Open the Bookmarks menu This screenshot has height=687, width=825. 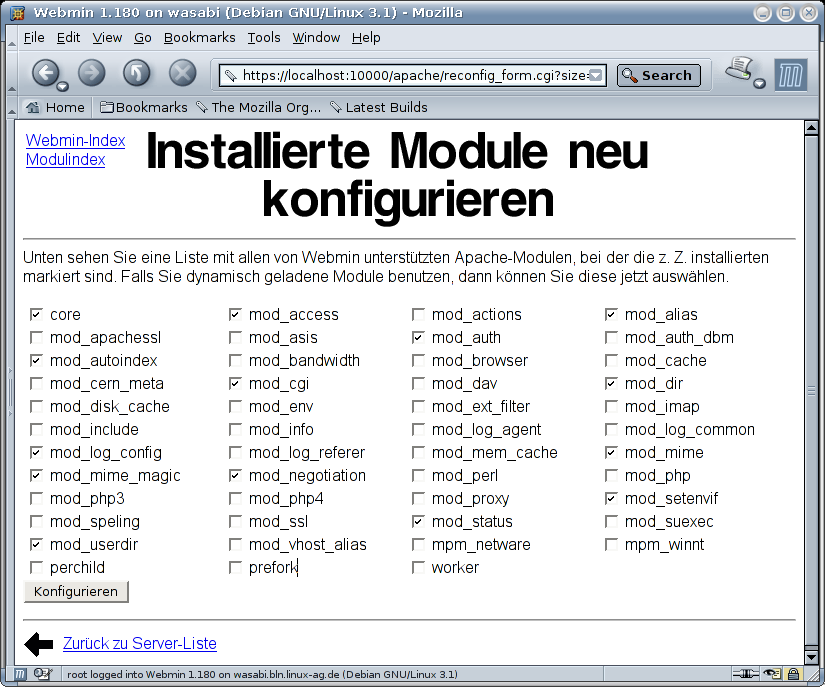[200, 38]
